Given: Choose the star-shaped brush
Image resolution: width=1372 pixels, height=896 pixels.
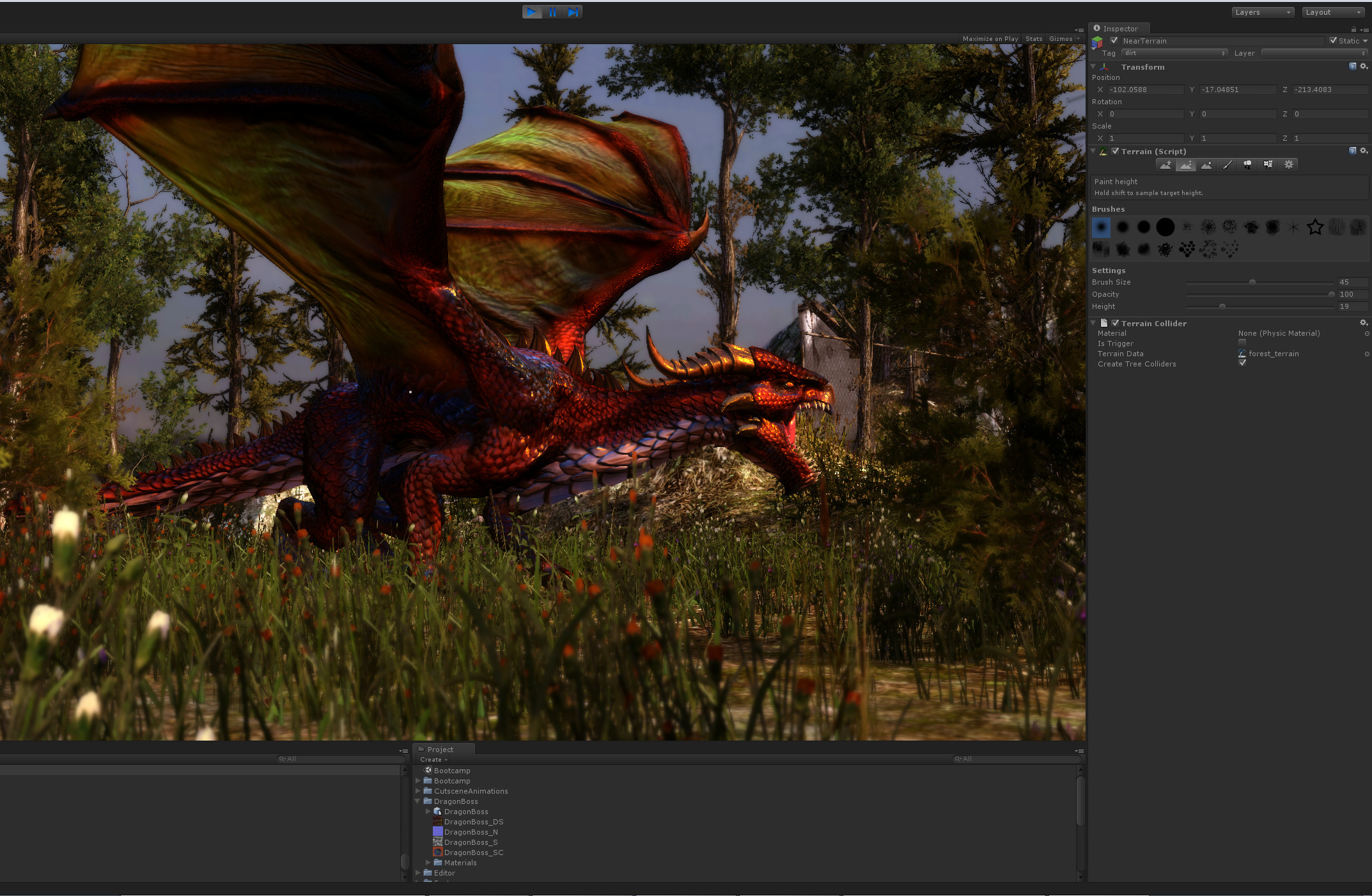Looking at the screenshot, I should pyautogui.click(x=1315, y=227).
